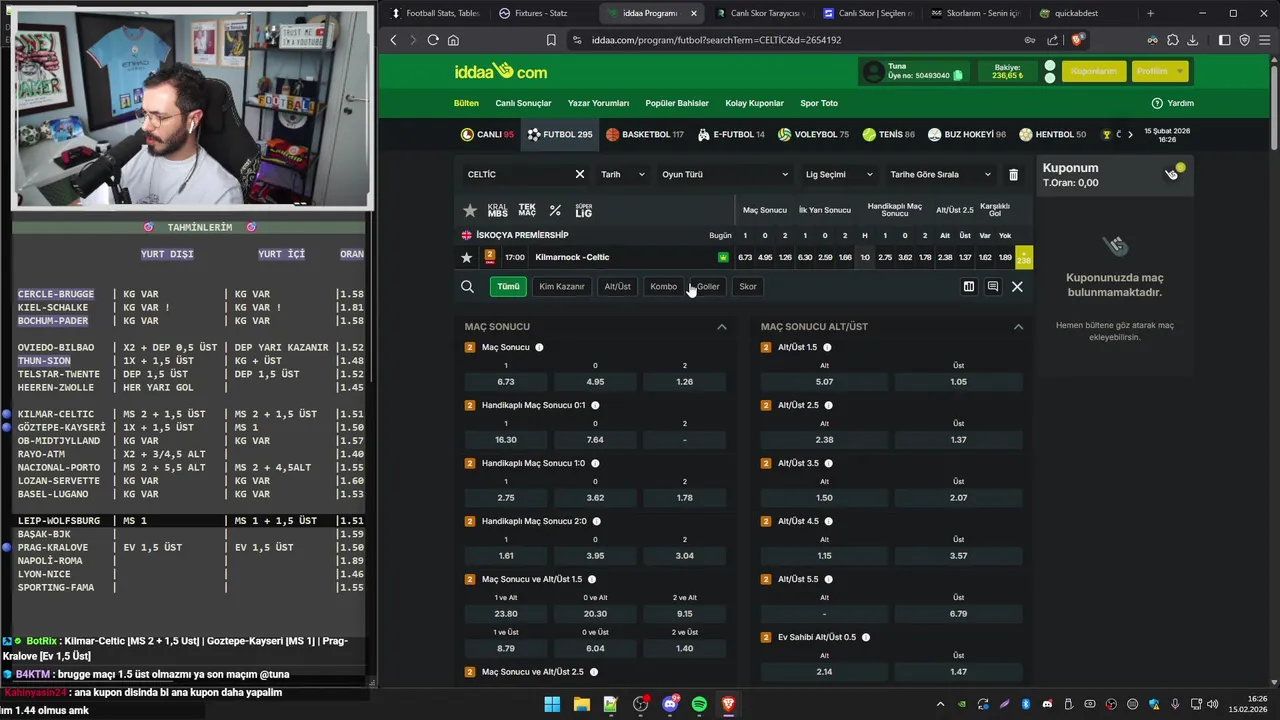
Task: Click the Kuponlarım button
Action: [x=1094, y=71]
